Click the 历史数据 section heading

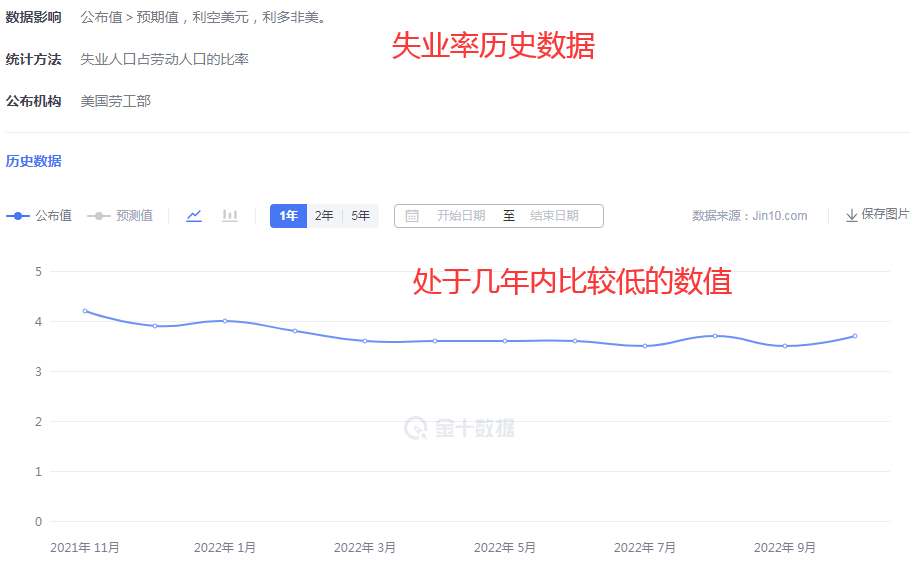coord(33,161)
